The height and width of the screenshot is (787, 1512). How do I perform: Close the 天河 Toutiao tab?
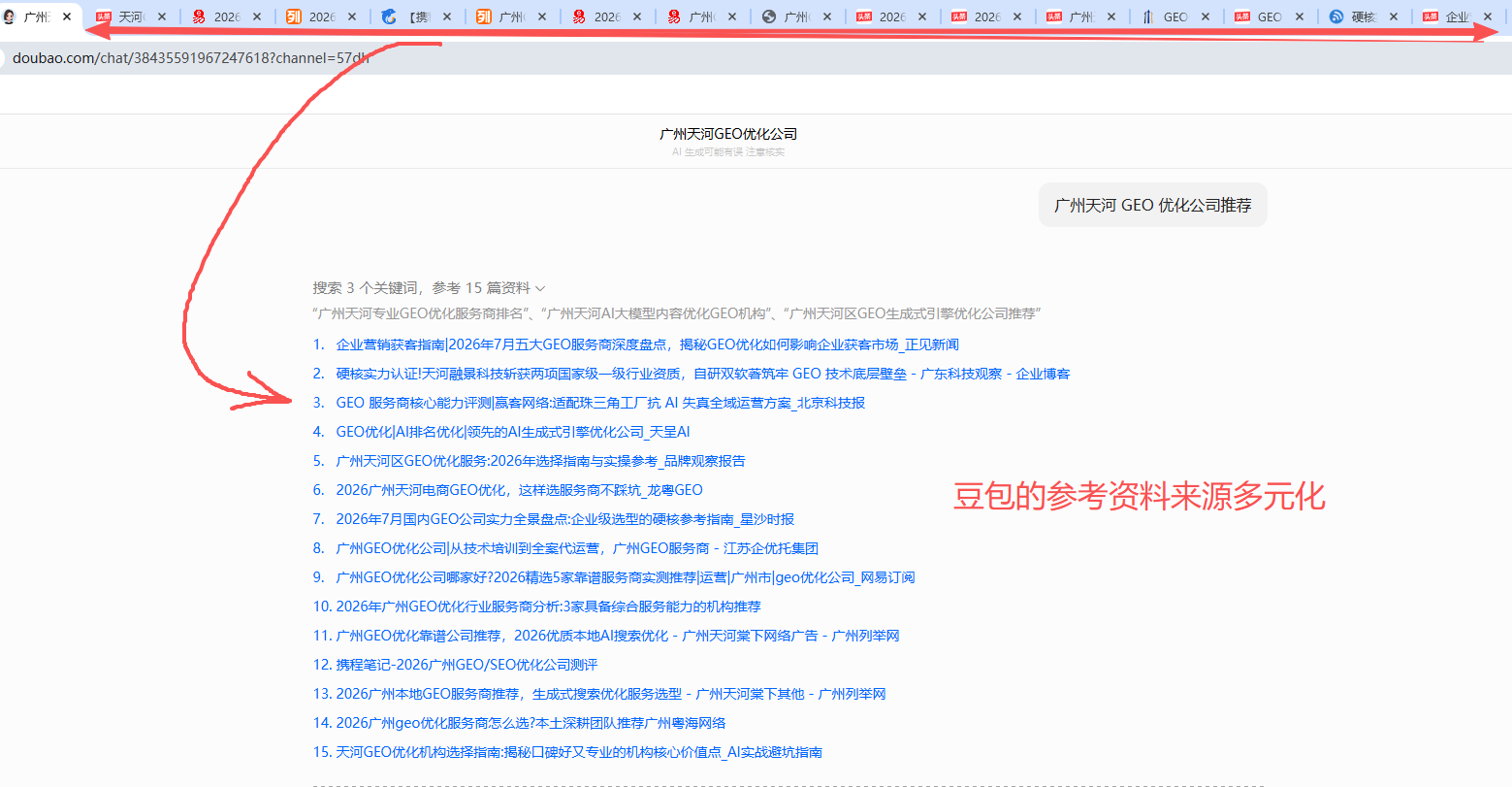(x=162, y=16)
